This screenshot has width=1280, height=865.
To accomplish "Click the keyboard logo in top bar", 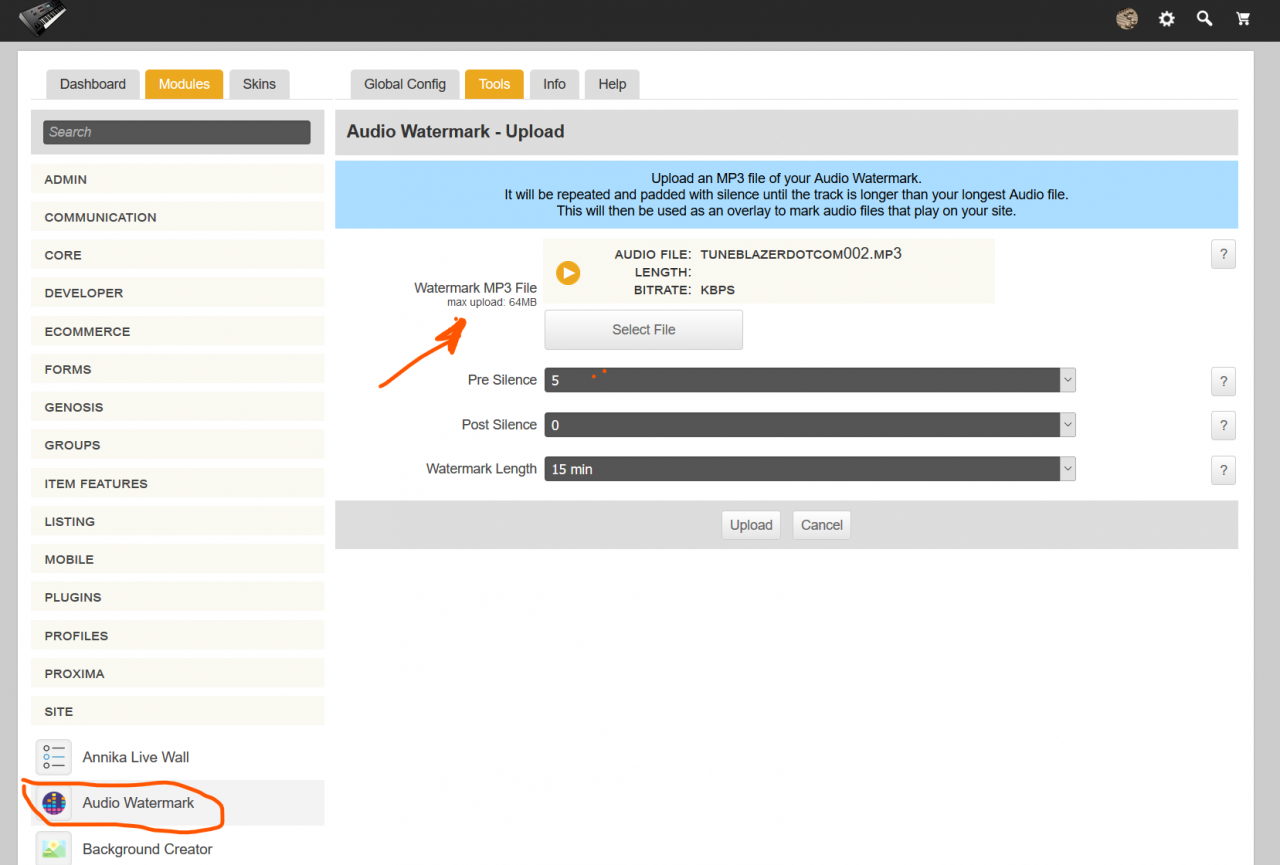I will point(42,18).
